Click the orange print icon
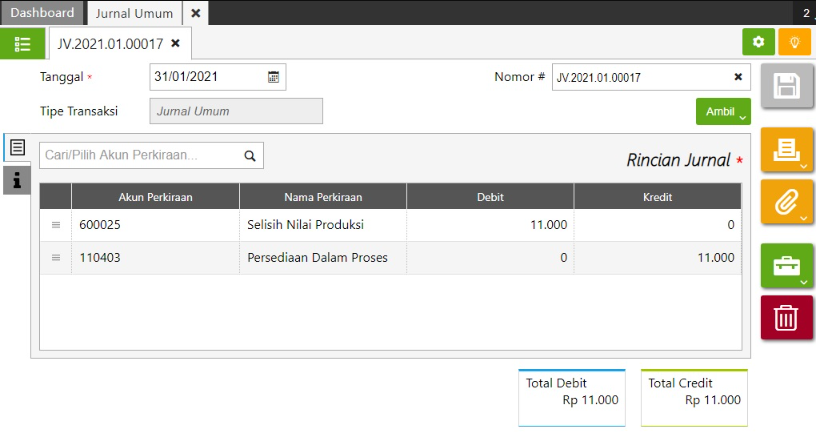The width and height of the screenshot is (816, 432). coord(786,150)
